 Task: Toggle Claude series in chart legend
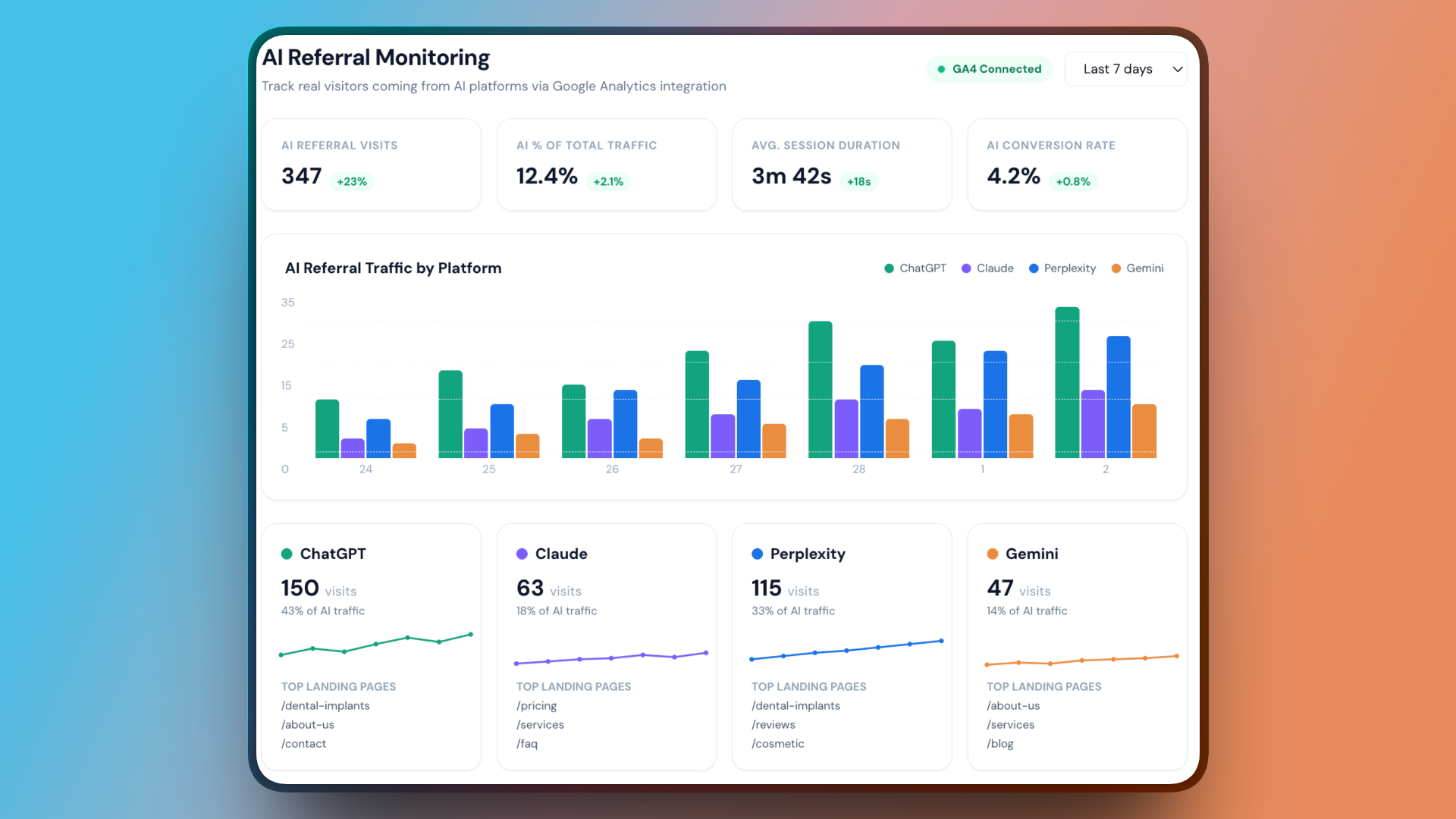click(987, 268)
